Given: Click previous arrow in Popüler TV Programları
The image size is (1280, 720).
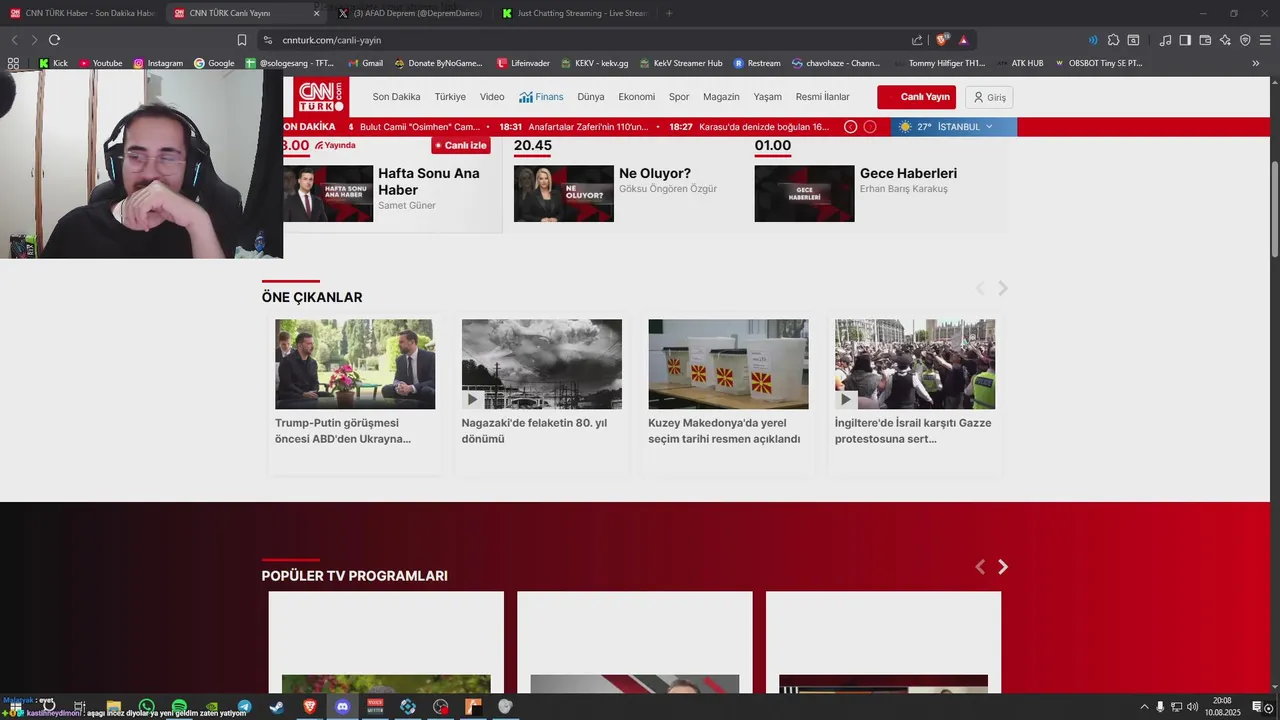Looking at the screenshot, I should point(980,567).
